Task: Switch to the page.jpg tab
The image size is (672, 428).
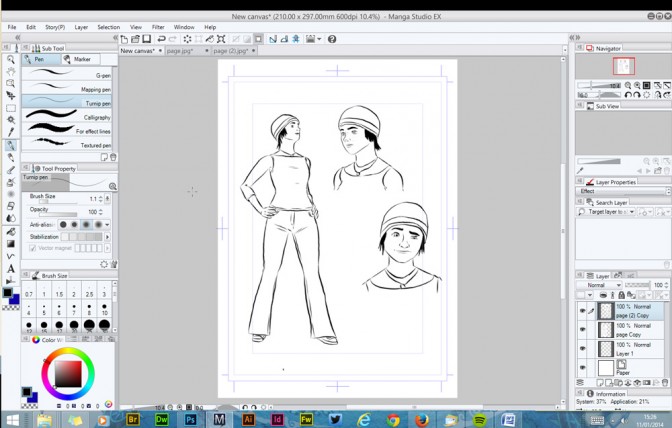Action: point(182,50)
